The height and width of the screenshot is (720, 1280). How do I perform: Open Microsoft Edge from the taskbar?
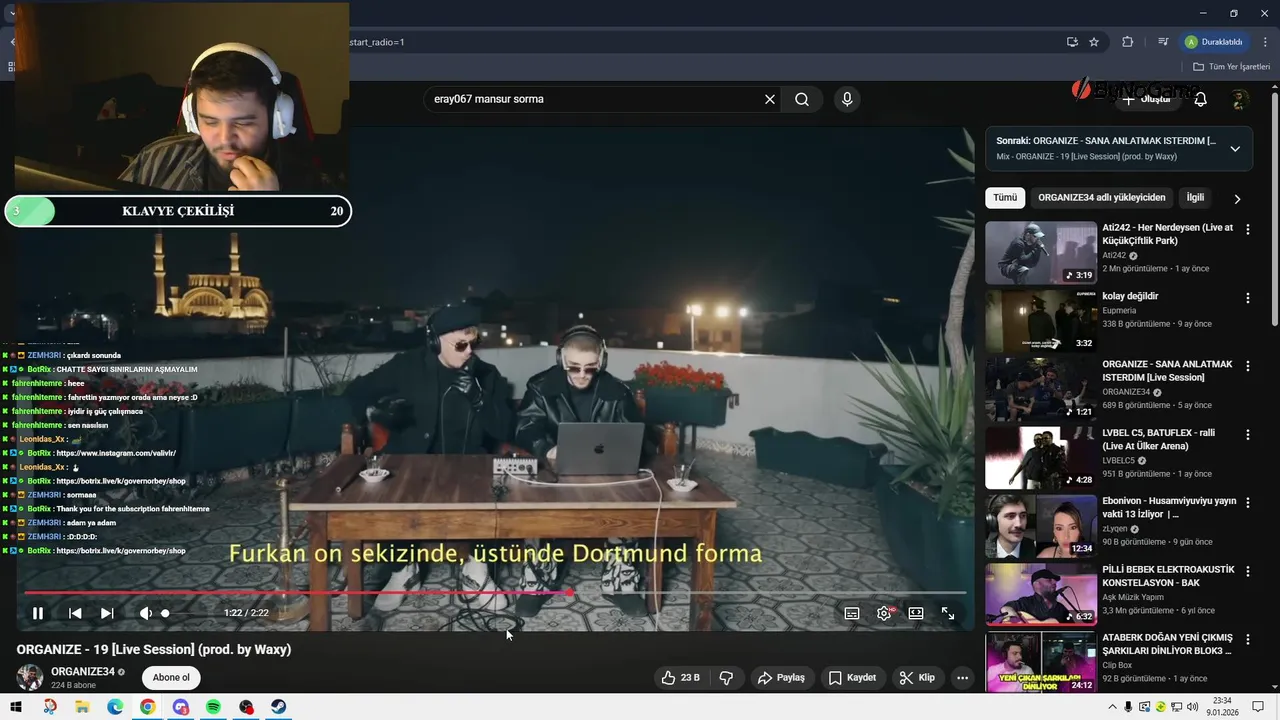(x=115, y=707)
